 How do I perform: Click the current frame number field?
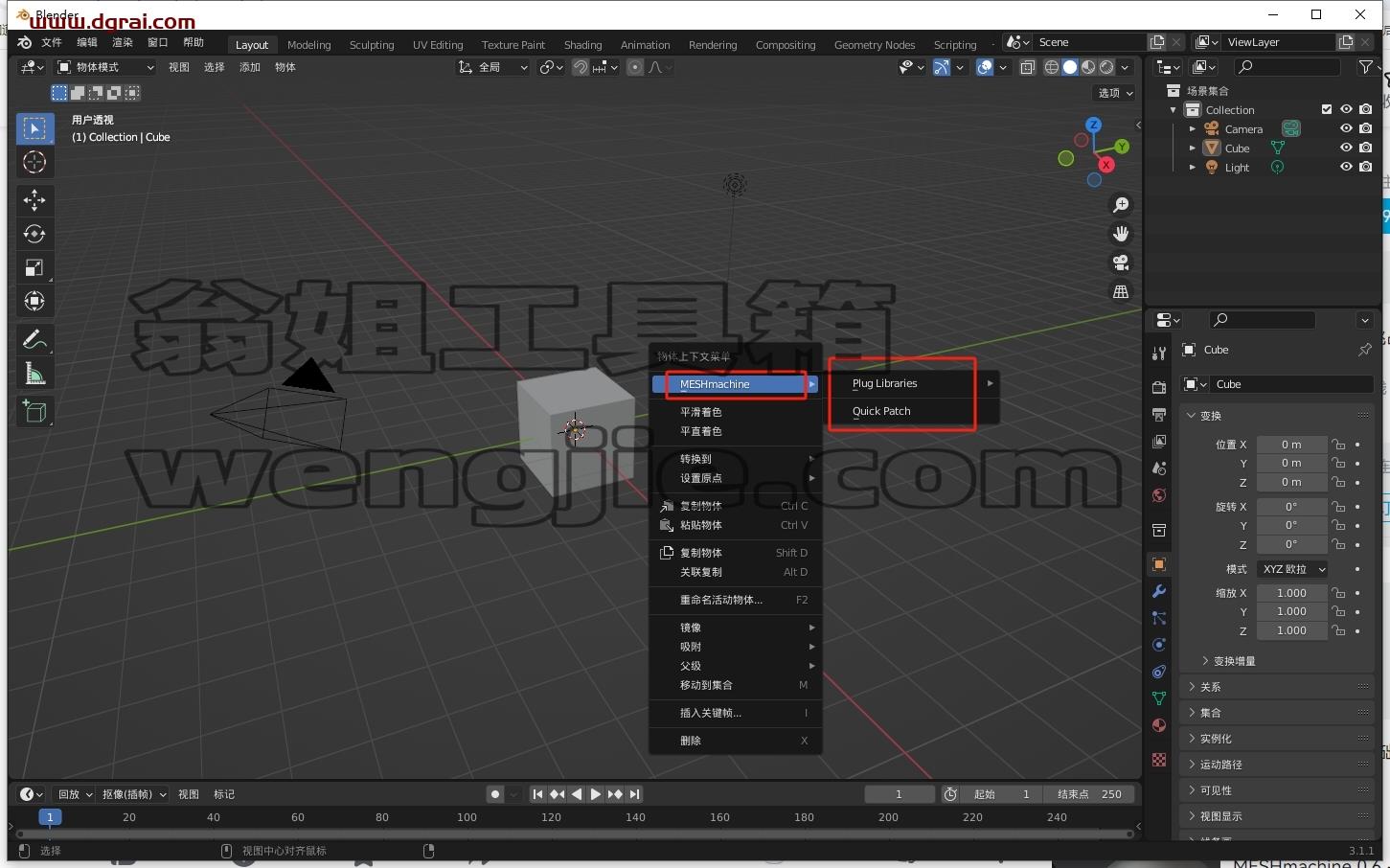(899, 794)
